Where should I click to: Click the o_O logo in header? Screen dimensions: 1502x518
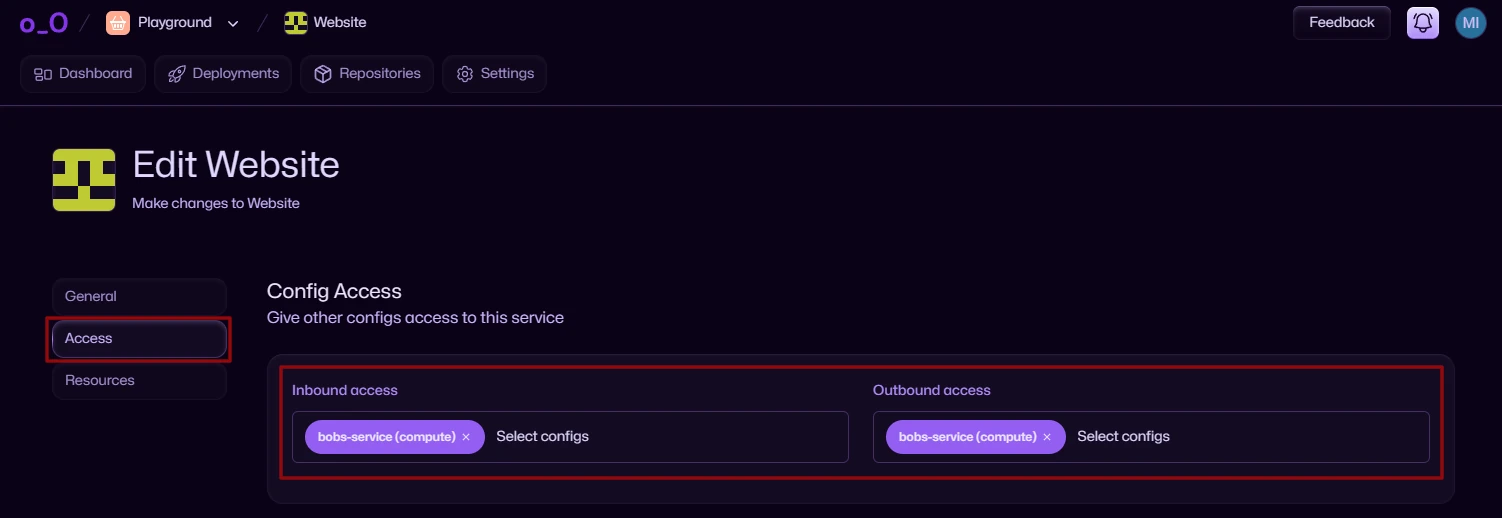[x=44, y=23]
